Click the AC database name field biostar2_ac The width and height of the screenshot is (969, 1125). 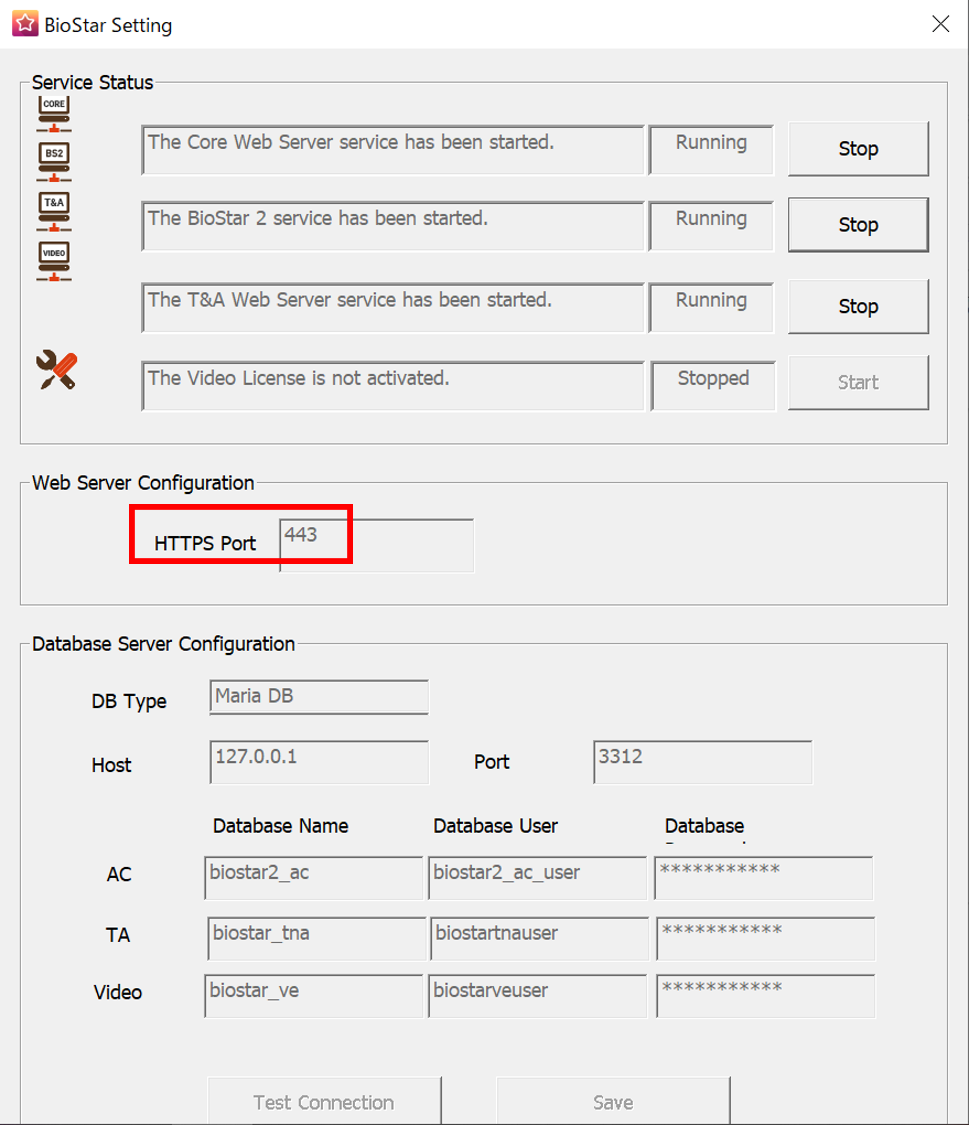(x=313, y=877)
